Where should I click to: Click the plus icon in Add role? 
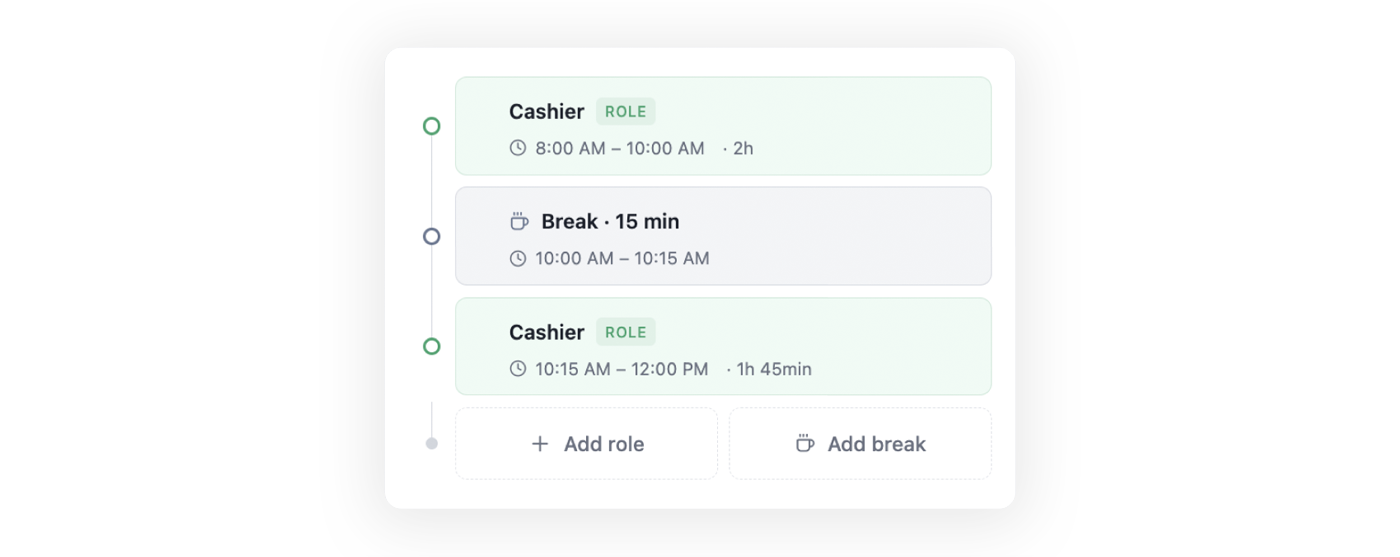[540, 444]
